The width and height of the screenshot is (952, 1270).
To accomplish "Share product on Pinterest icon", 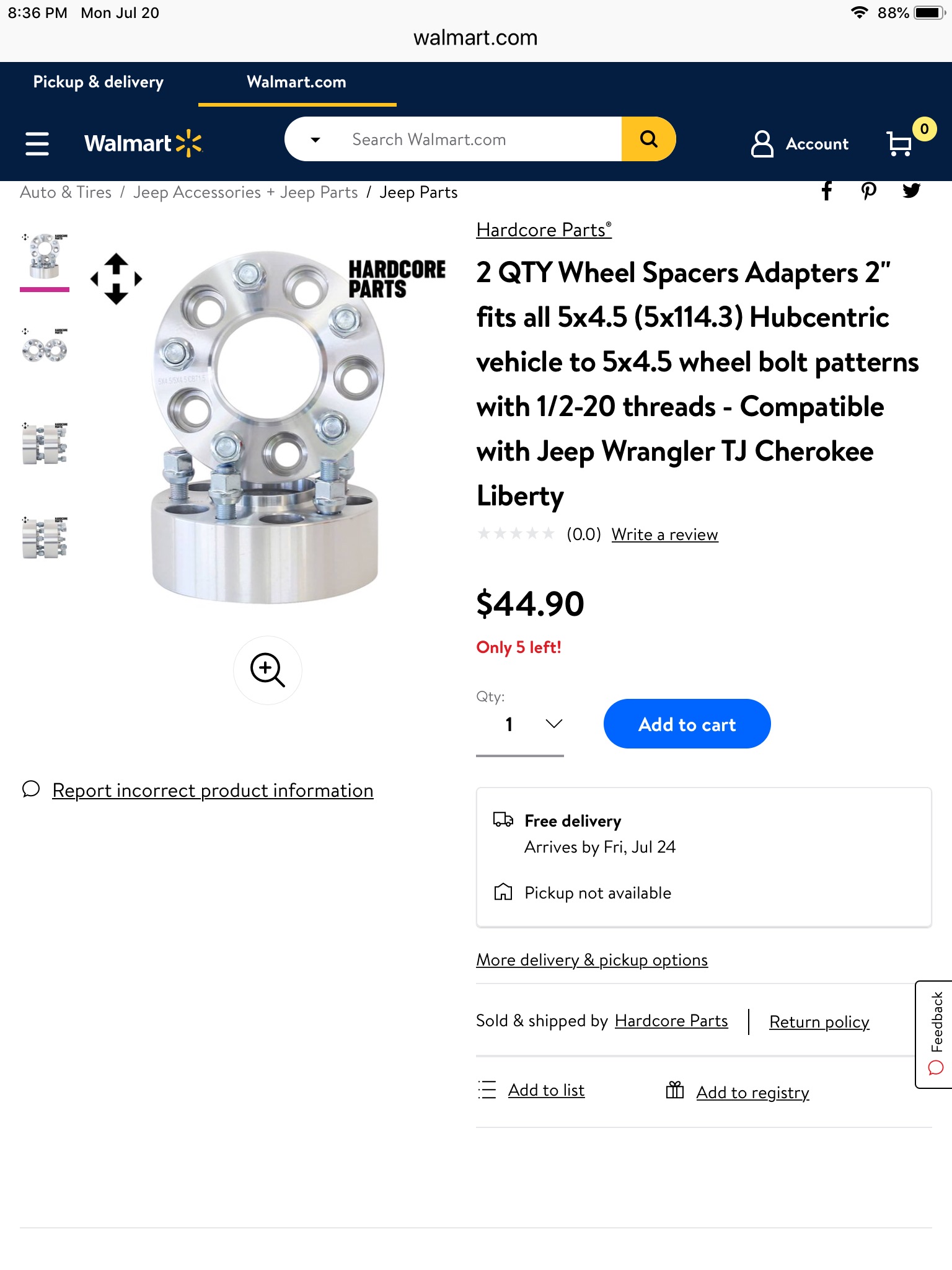I will 869,191.
